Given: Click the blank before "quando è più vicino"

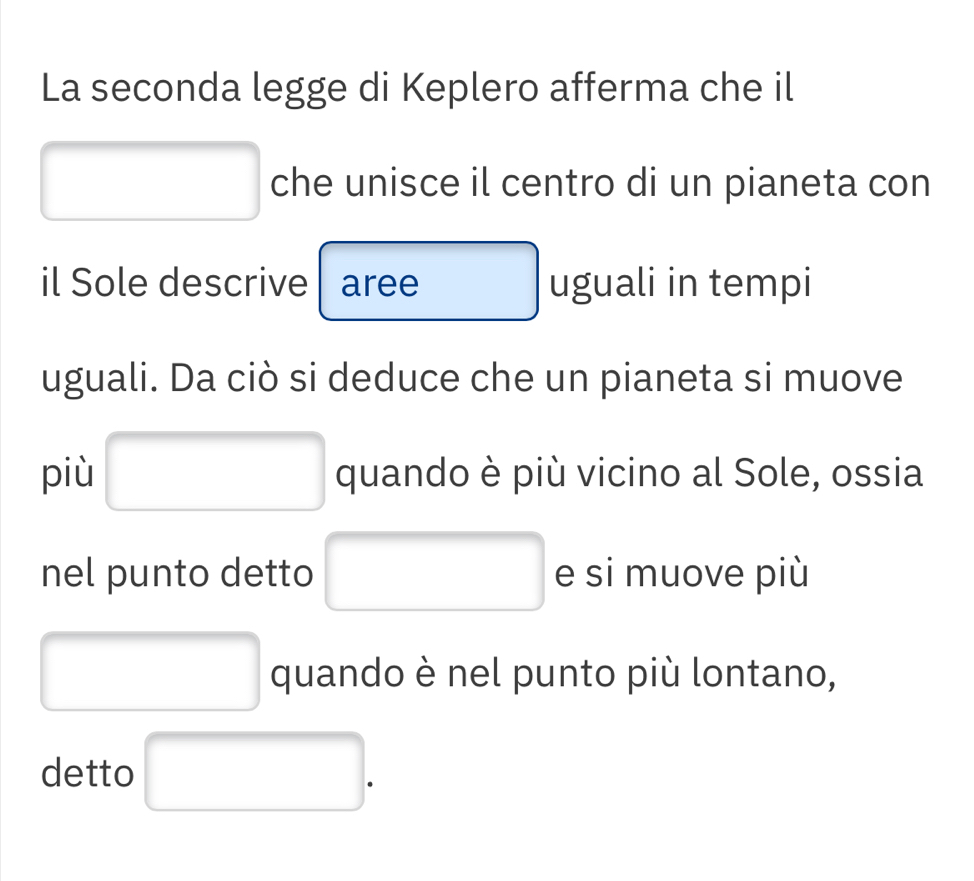Looking at the screenshot, I should pos(215,471).
